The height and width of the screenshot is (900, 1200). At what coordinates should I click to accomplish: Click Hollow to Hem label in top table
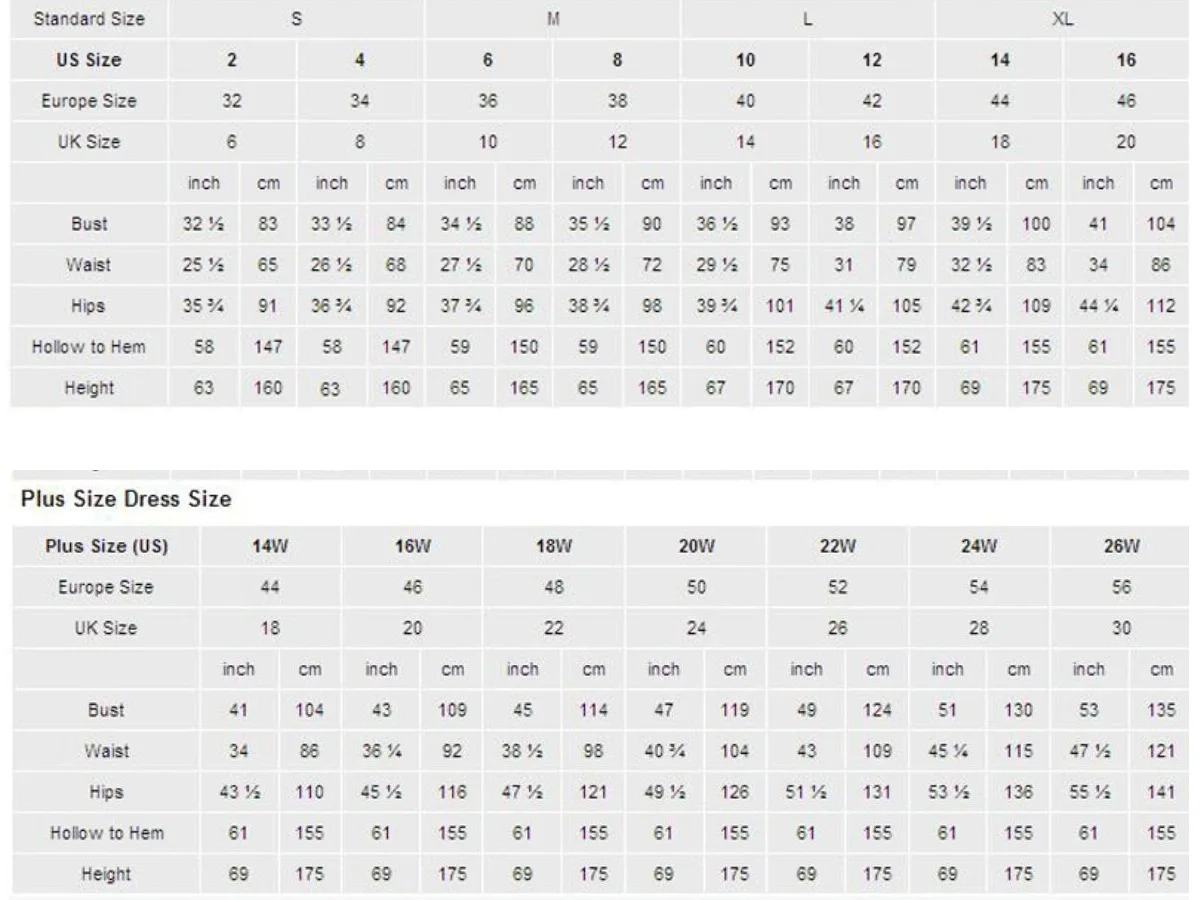click(89, 347)
